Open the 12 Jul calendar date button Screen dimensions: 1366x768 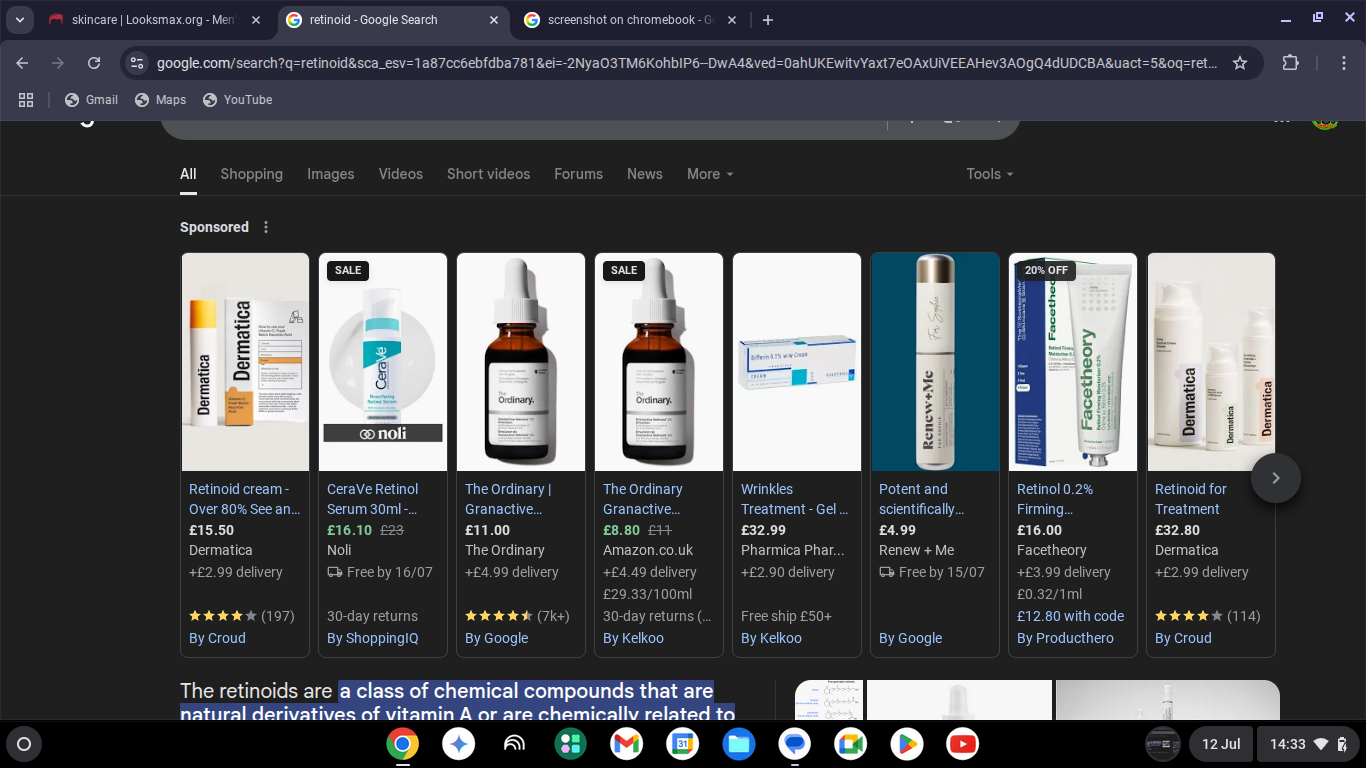[1221, 744]
